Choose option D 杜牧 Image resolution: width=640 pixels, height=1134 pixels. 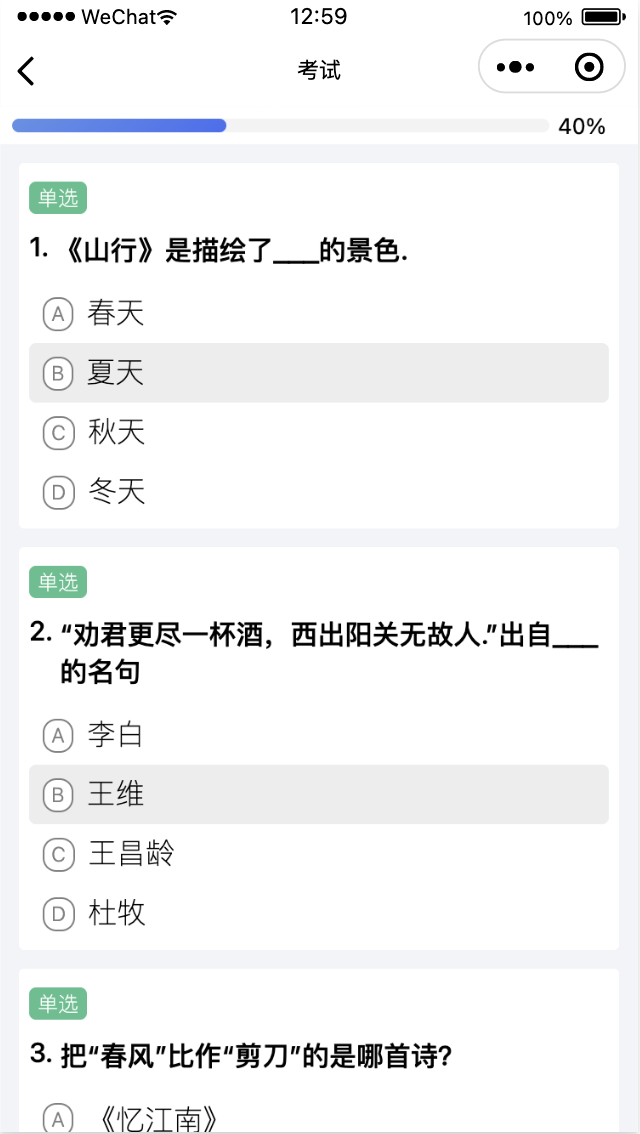tap(318, 913)
